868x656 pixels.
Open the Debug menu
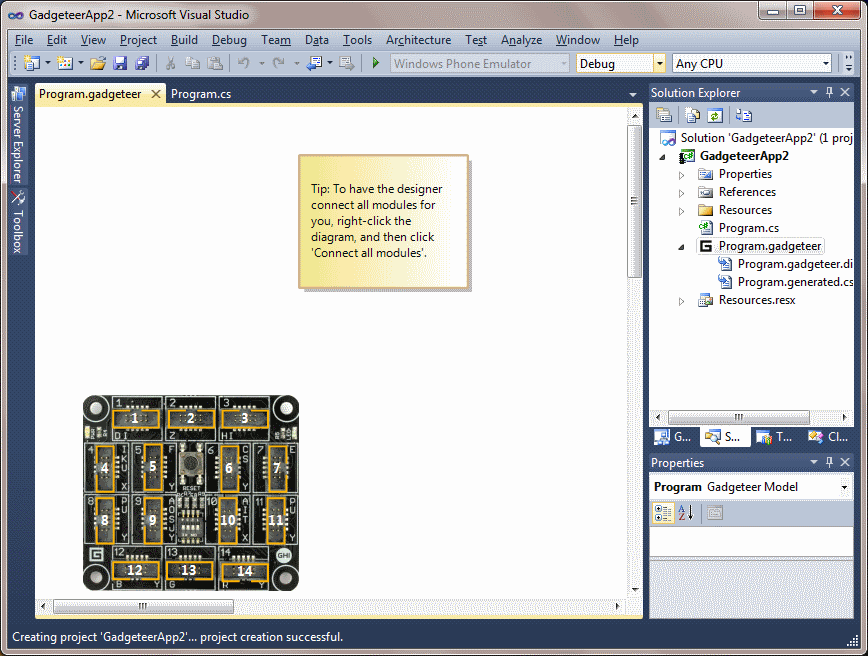[x=229, y=40]
